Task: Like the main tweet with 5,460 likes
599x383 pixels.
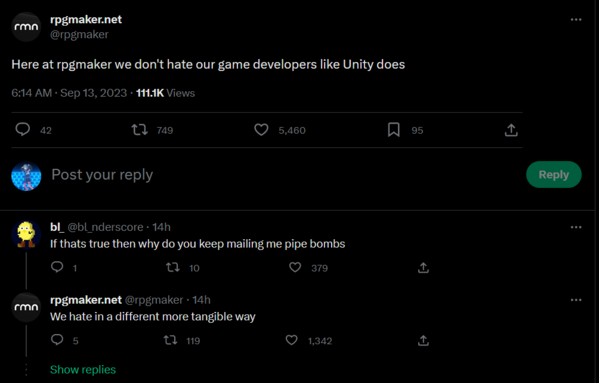Action: 261,130
